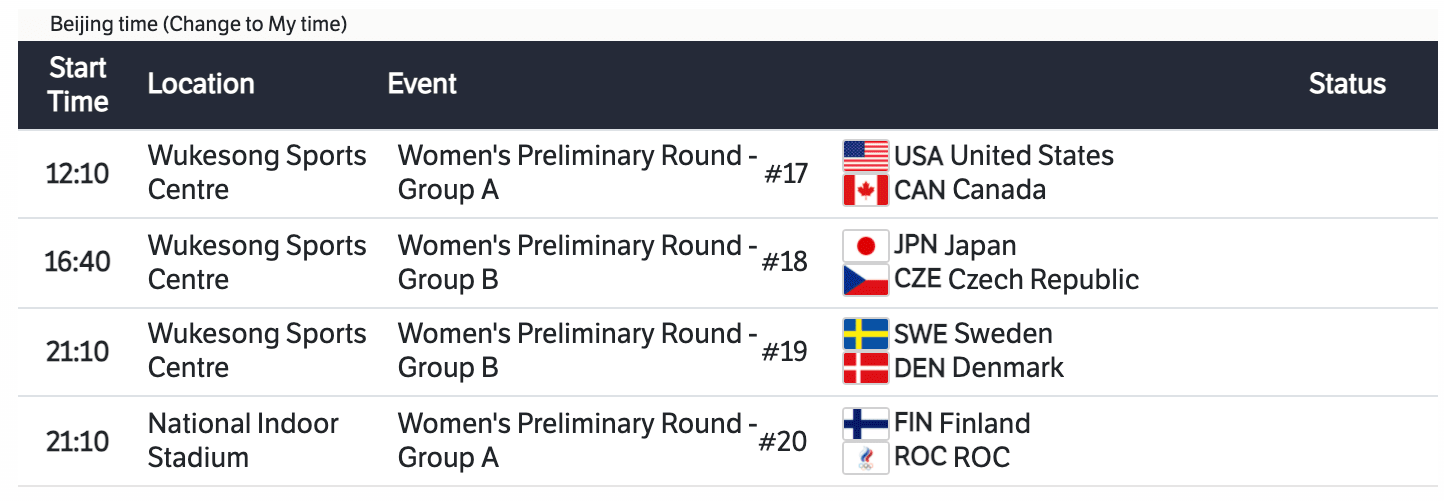Screen dimensions: 1444x501
Task: Click the Canada flag icon
Action: [x=865, y=190]
